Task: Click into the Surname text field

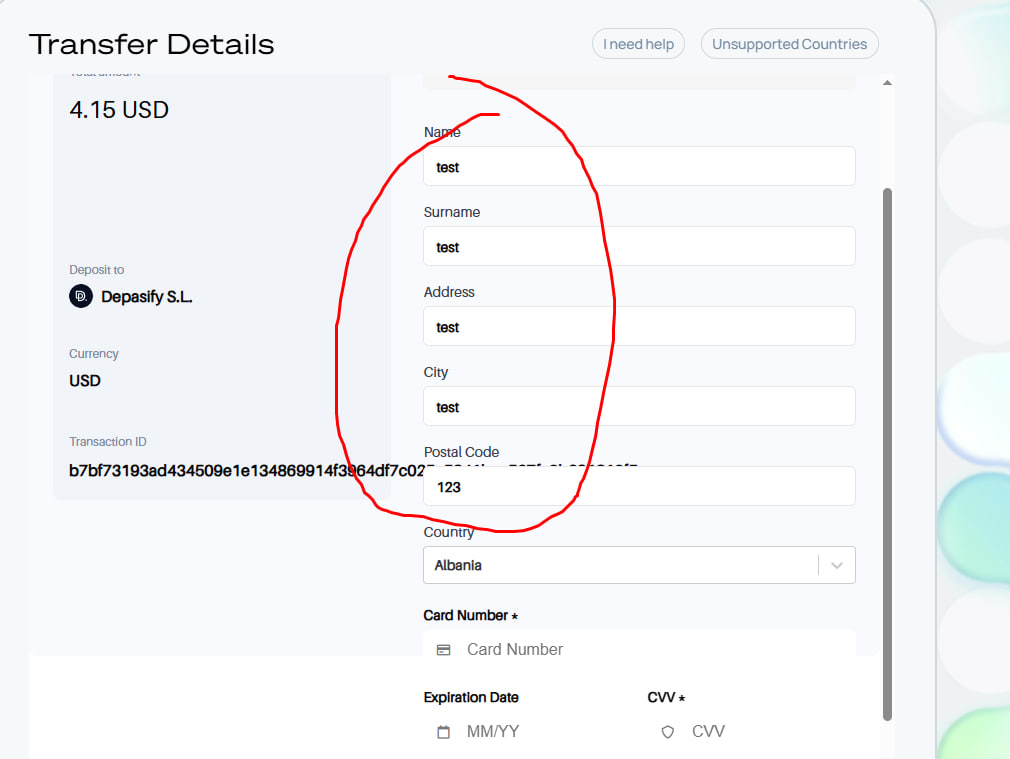Action: [x=639, y=247]
